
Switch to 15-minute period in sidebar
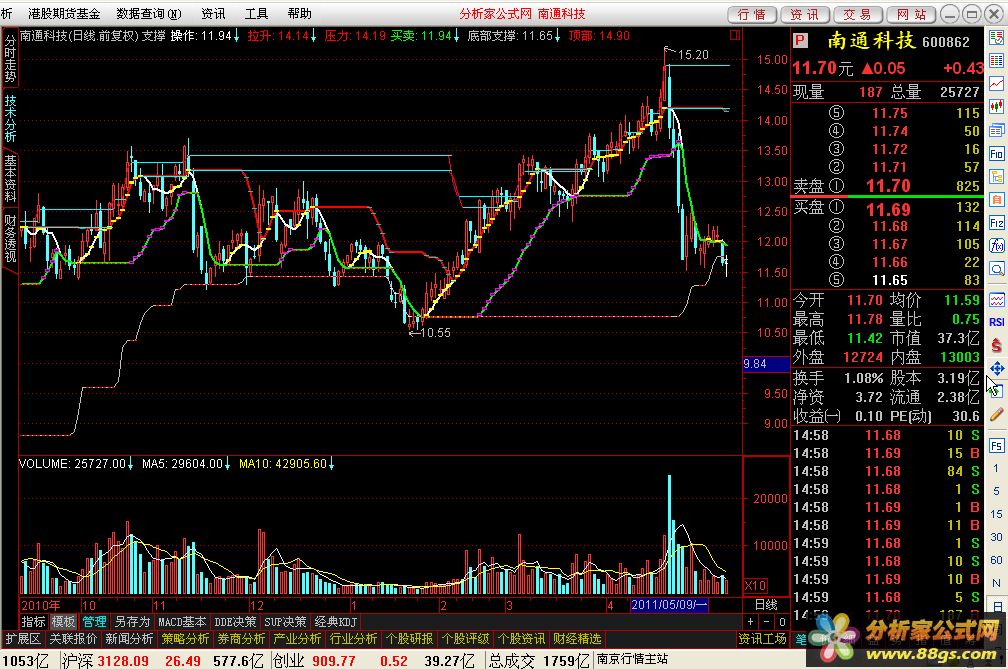(996, 514)
